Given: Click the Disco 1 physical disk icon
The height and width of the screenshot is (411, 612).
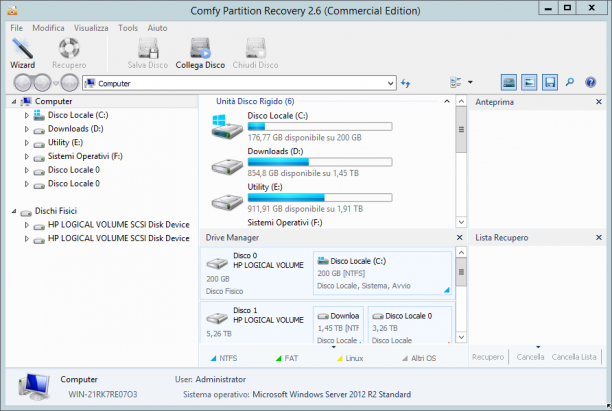Looking at the screenshot, I should tap(217, 318).
